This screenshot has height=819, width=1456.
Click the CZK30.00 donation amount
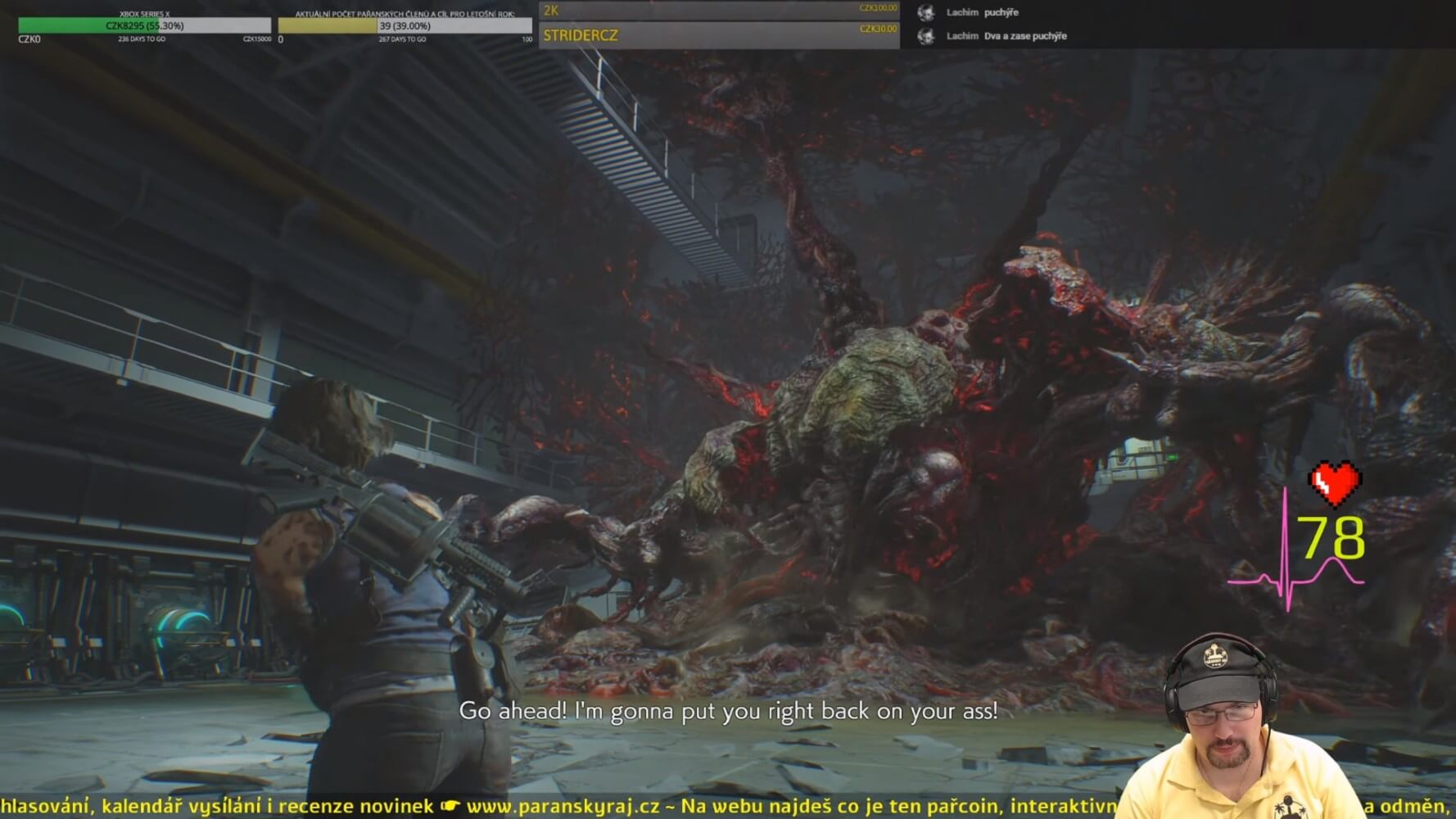(878, 29)
